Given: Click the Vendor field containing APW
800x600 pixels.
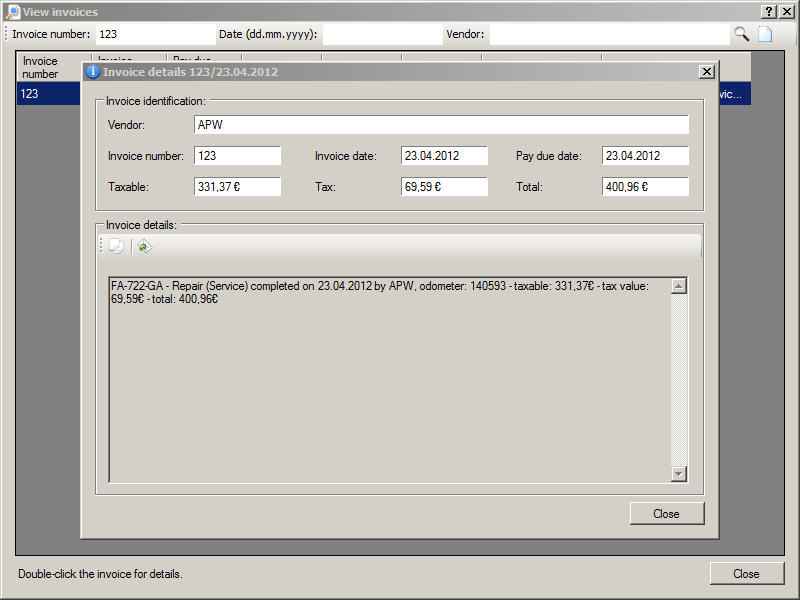Looking at the screenshot, I should click(x=440, y=125).
